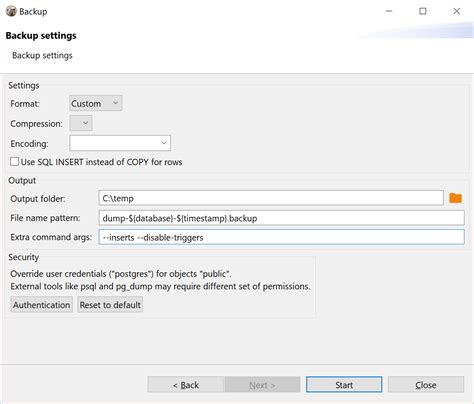Click the 'Encoding:' label
This screenshot has width=474, height=404.
29,144
